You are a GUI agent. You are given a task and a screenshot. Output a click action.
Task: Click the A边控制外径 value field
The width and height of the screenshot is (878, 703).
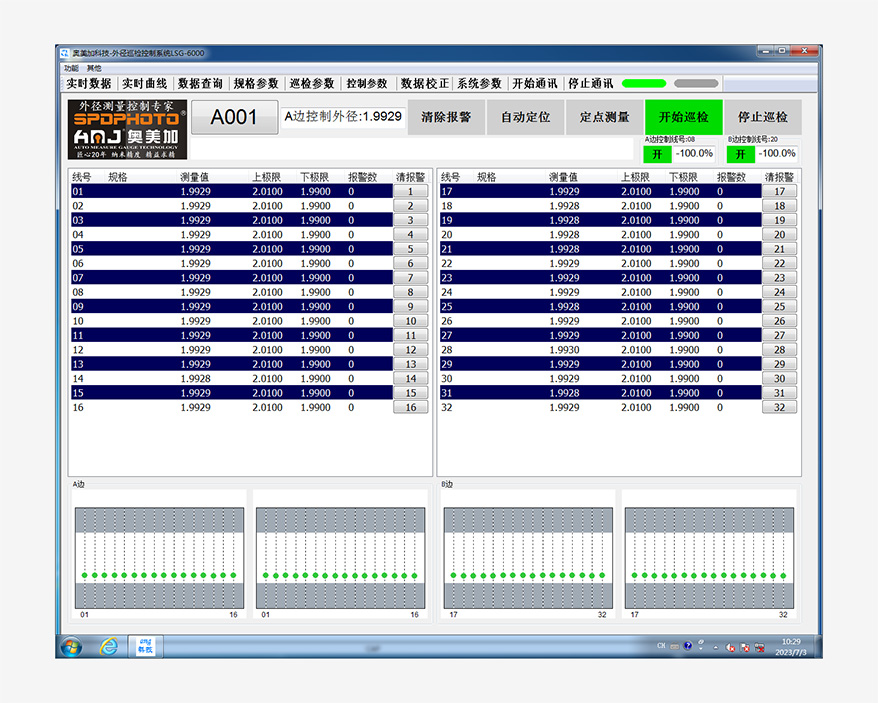(x=343, y=117)
